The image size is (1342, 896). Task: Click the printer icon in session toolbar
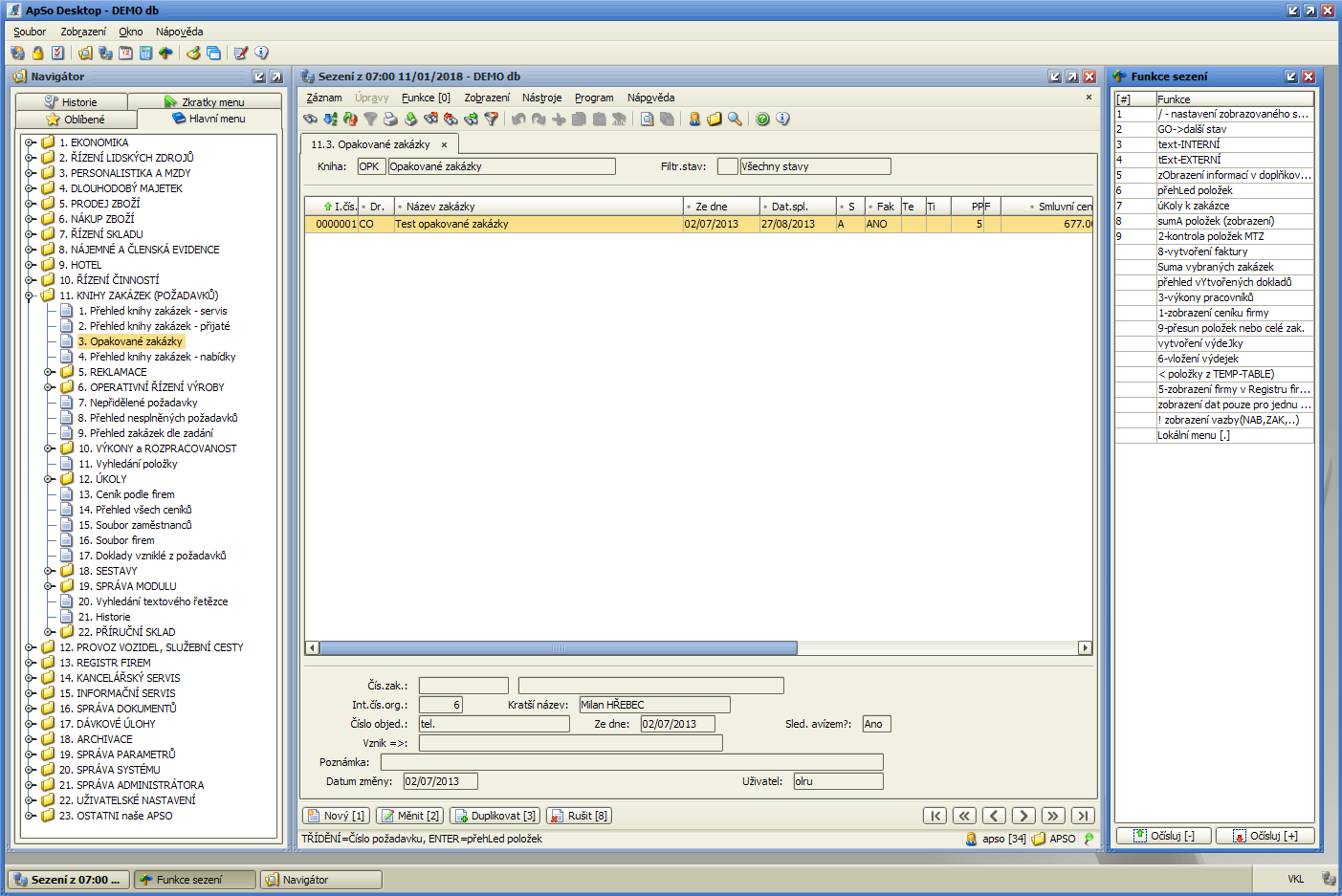coord(390,120)
